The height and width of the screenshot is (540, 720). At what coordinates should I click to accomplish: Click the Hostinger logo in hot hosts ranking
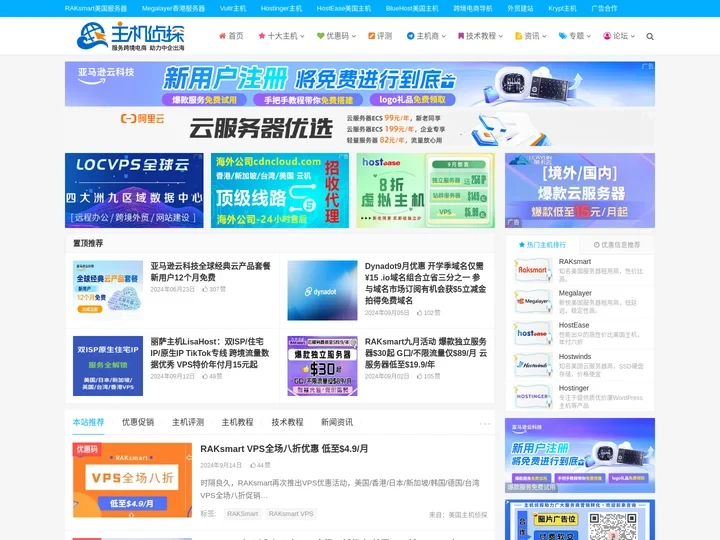pos(533,396)
